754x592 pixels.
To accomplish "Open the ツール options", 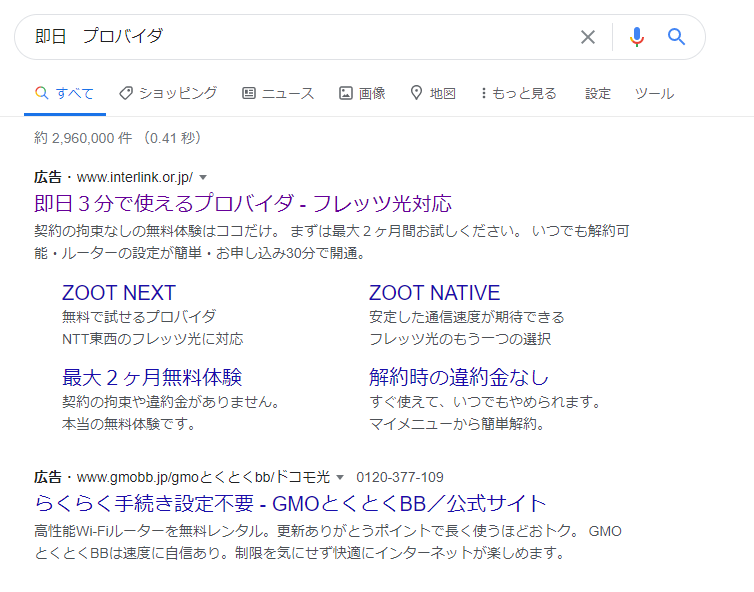I will [x=654, y=93].
